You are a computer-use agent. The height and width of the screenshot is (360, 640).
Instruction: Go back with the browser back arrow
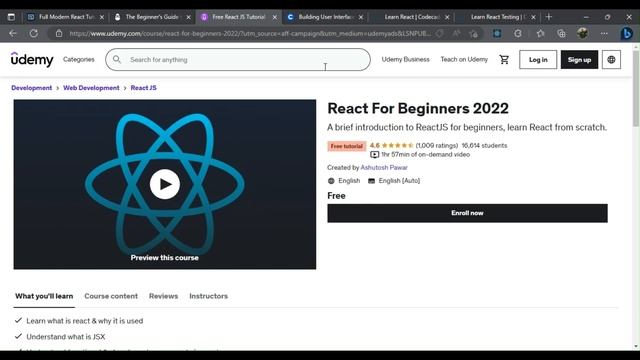(13, 33)
